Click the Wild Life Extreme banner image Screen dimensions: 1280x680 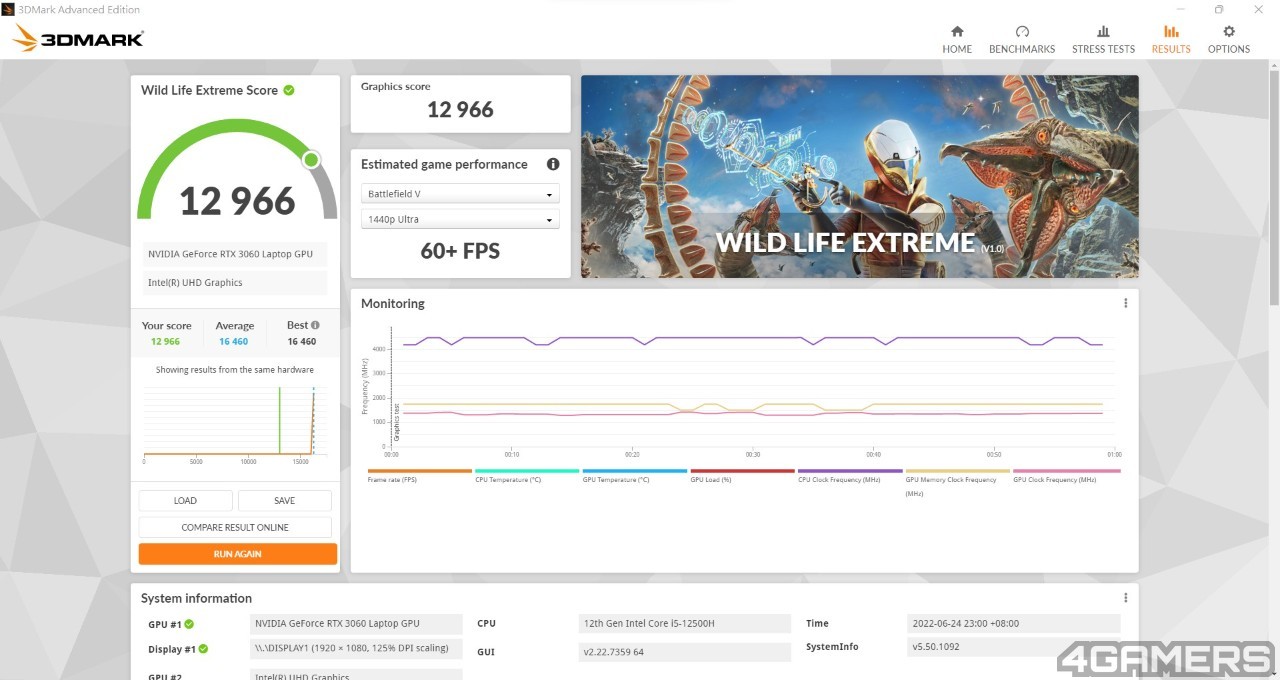point(859,177)
